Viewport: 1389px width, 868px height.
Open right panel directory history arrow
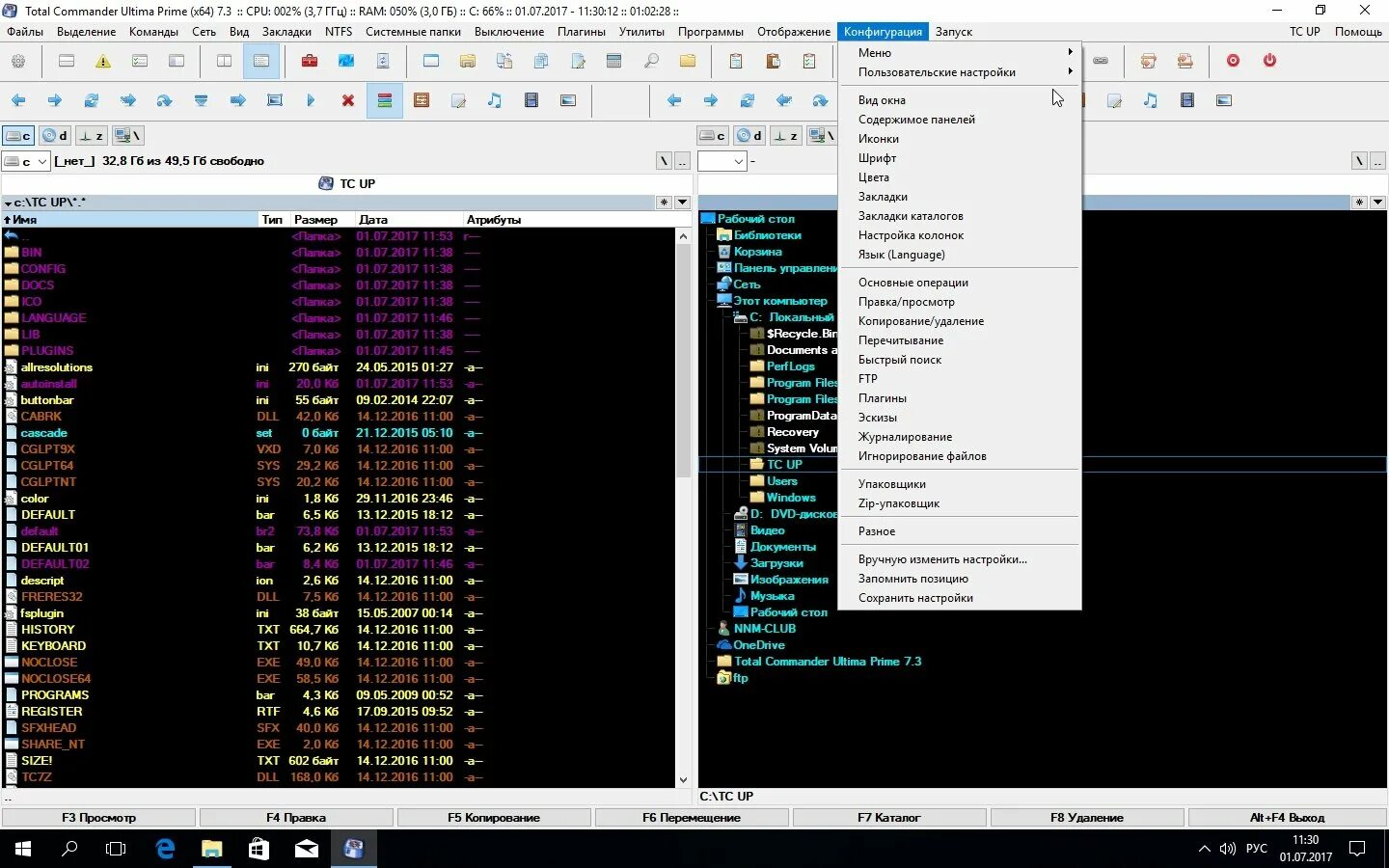point(1377,203)
